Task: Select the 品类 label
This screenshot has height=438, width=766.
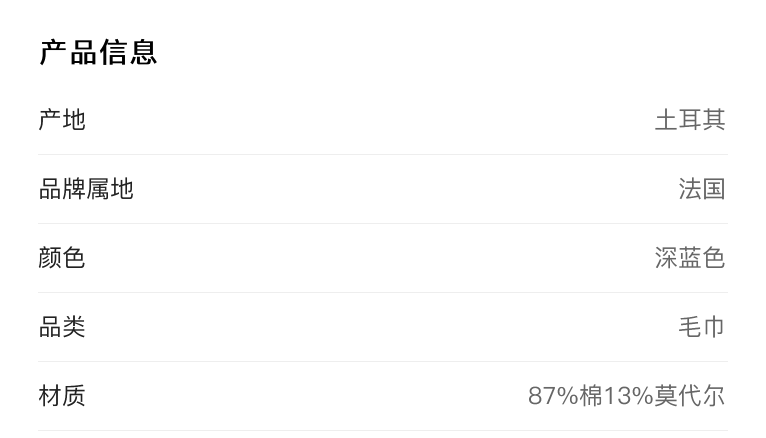Action: click(62, 327)
